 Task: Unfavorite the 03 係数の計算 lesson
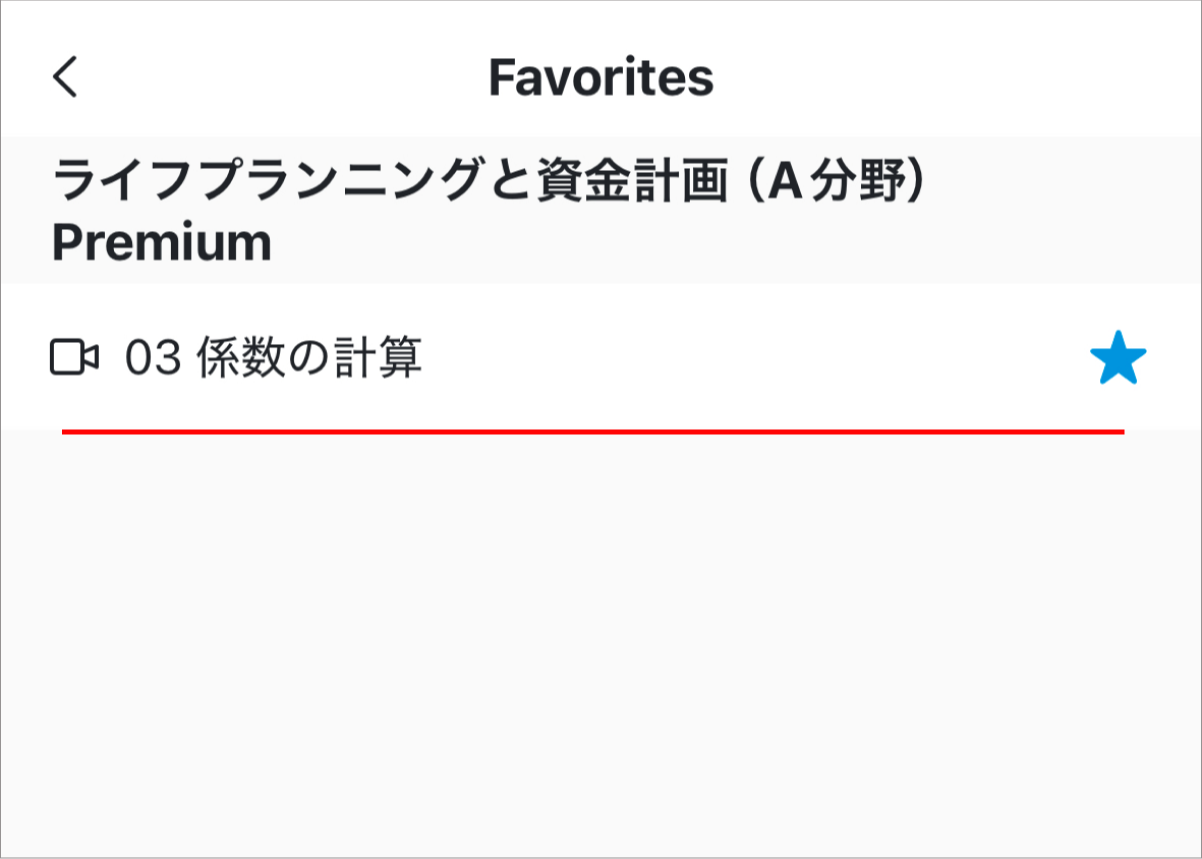pos(1117,359)
